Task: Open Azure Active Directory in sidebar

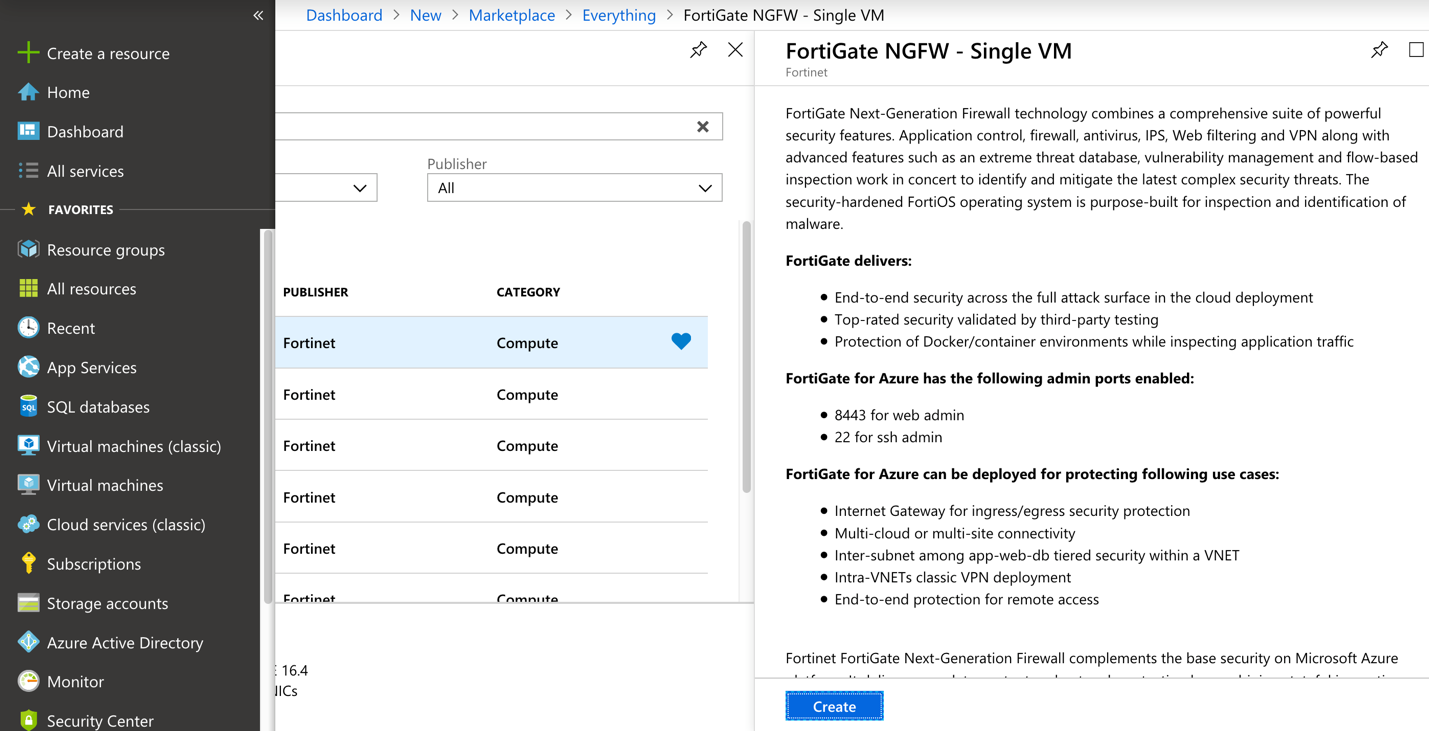Action: [x=125, y=642]
